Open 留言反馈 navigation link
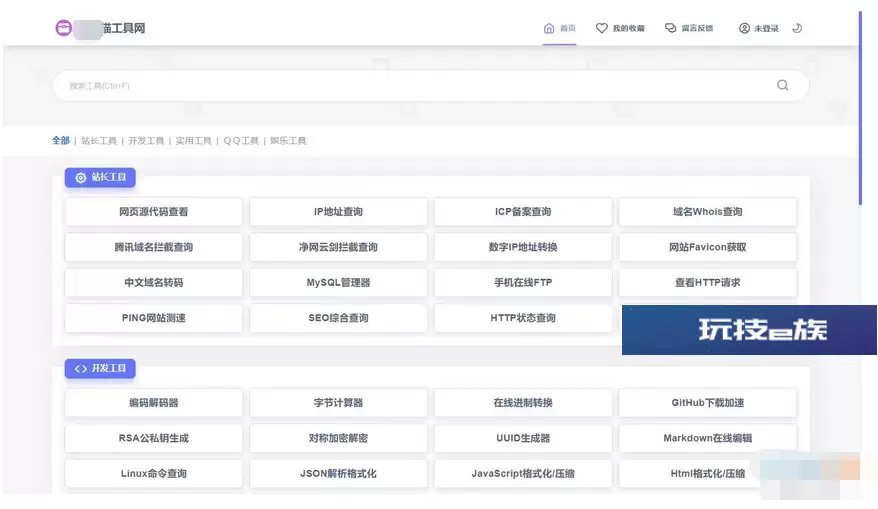Viewport: 878px width, 509px height. point(697,28)
